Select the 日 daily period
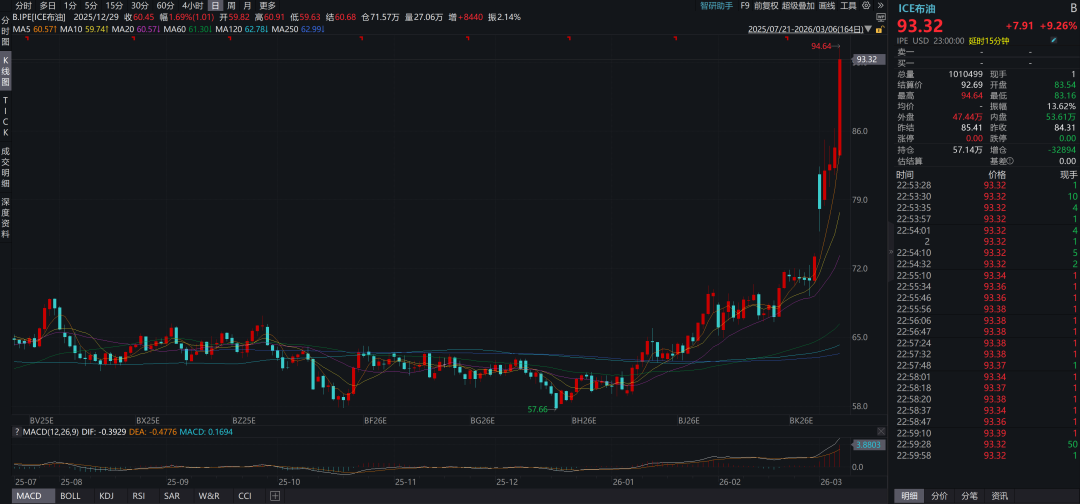This screenshot has height=504, width=1080. click(x=216, y=6)
